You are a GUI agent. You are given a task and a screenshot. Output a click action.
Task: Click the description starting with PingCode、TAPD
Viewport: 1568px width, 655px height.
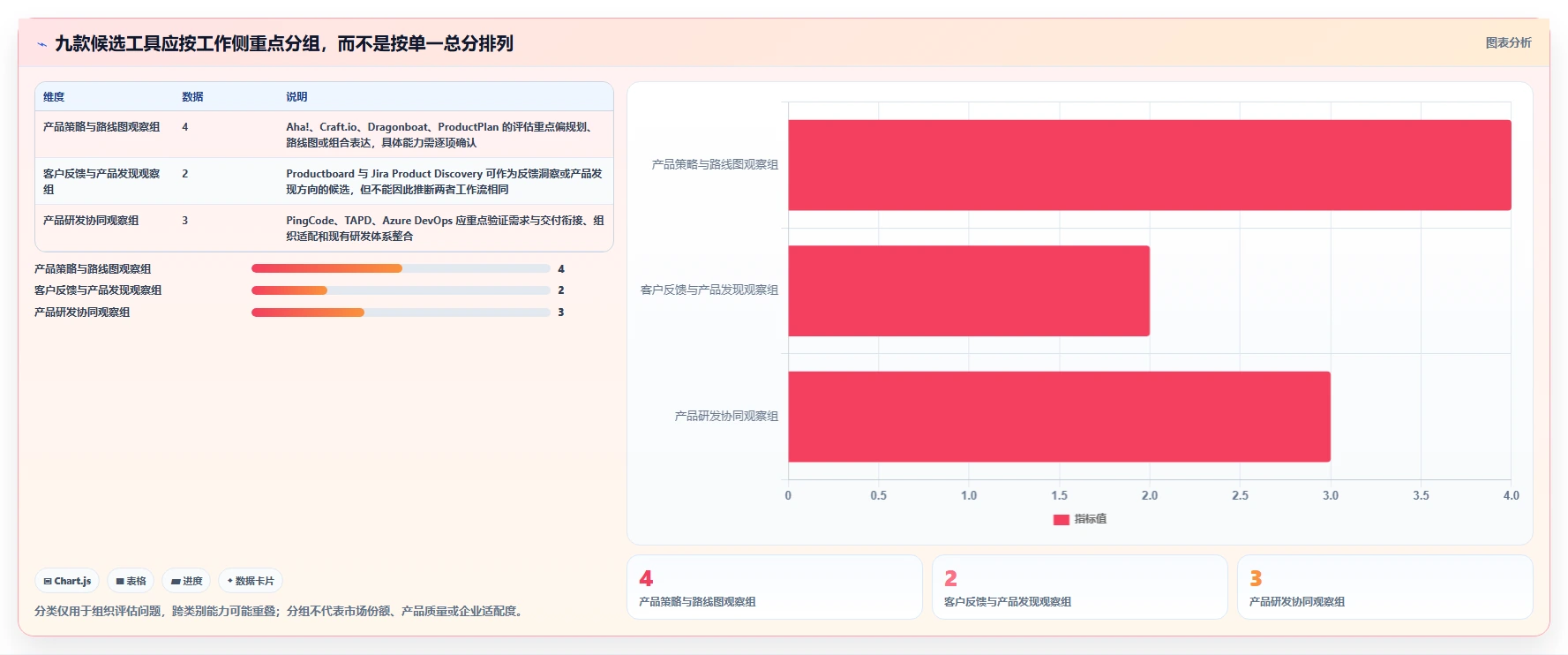click(445, 229)
